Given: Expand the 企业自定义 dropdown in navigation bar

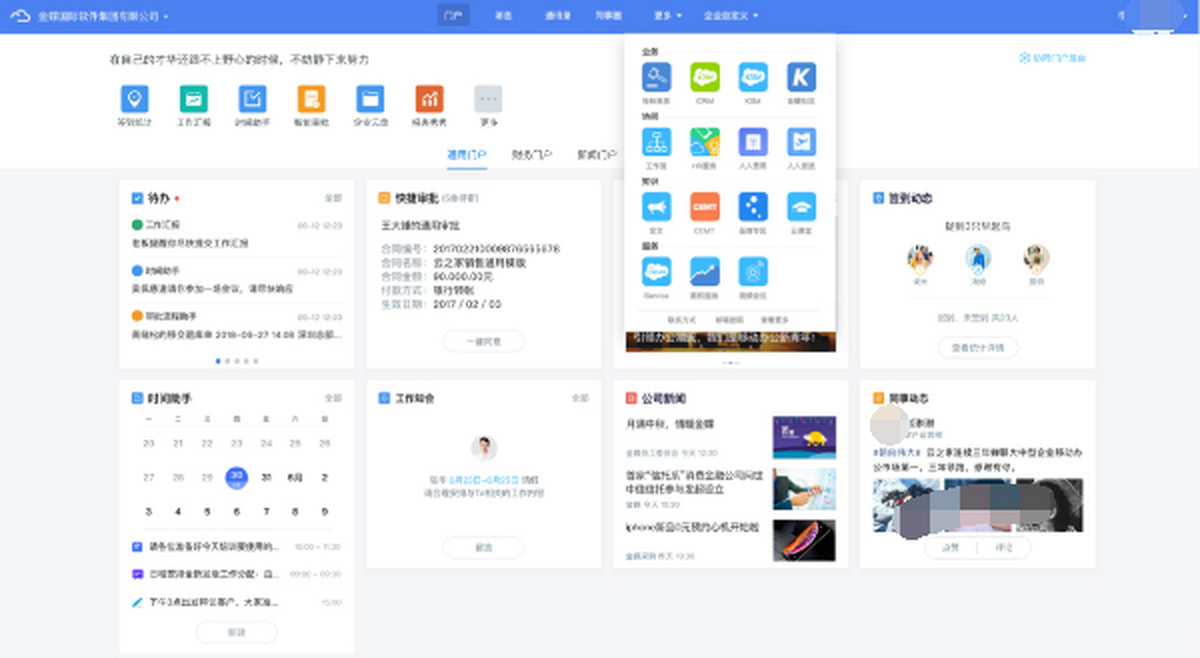Looking at the screenshot, I should [x=731, y=16].
